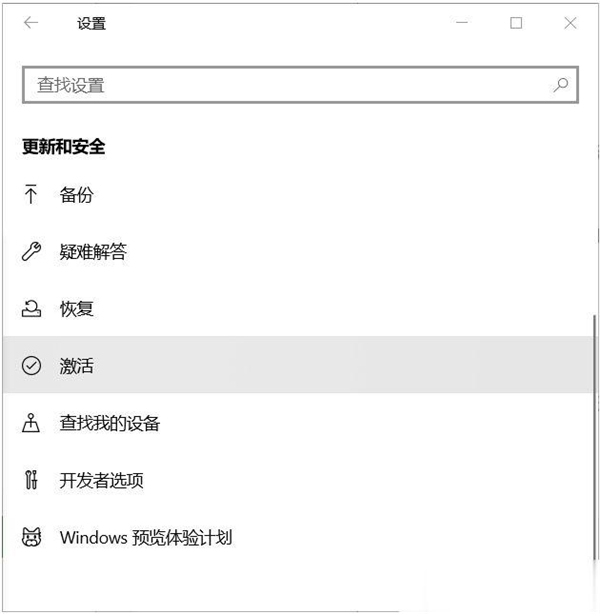Click the 备份 backup arrow icon

click(x=31, y=195)
